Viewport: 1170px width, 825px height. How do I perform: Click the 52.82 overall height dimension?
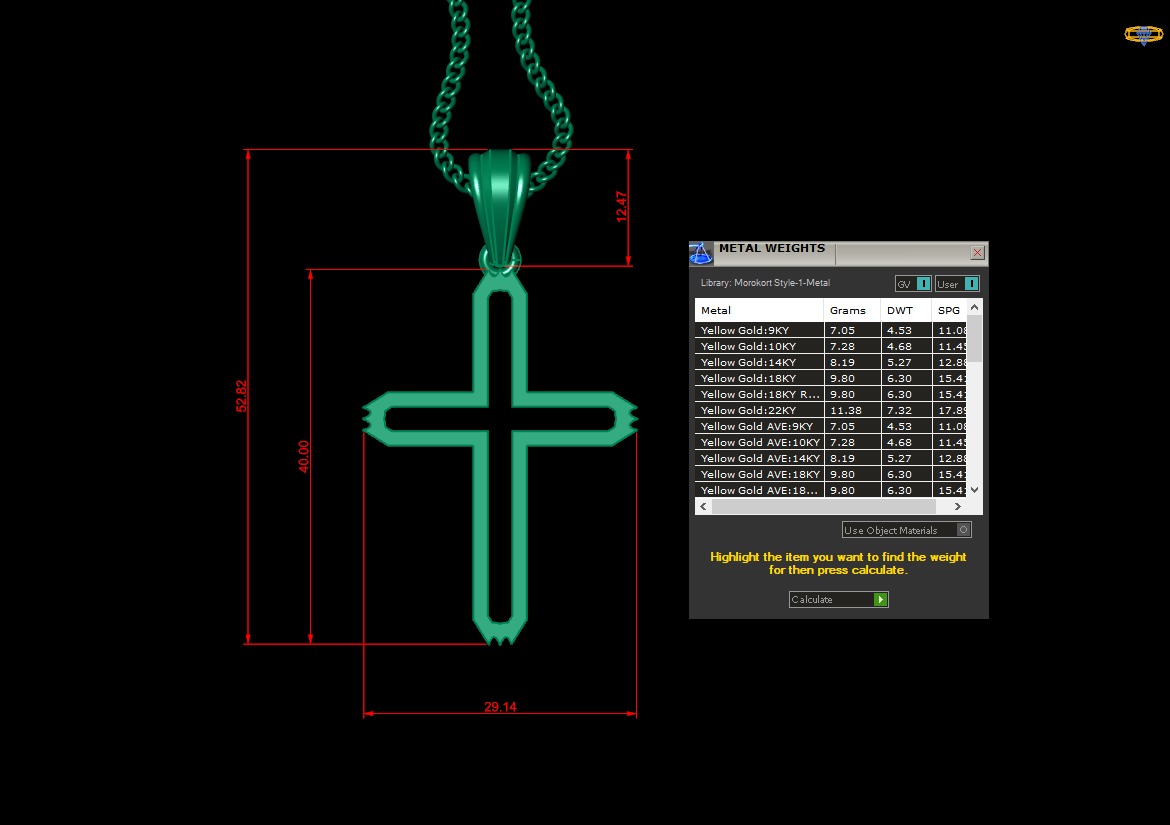241,396
